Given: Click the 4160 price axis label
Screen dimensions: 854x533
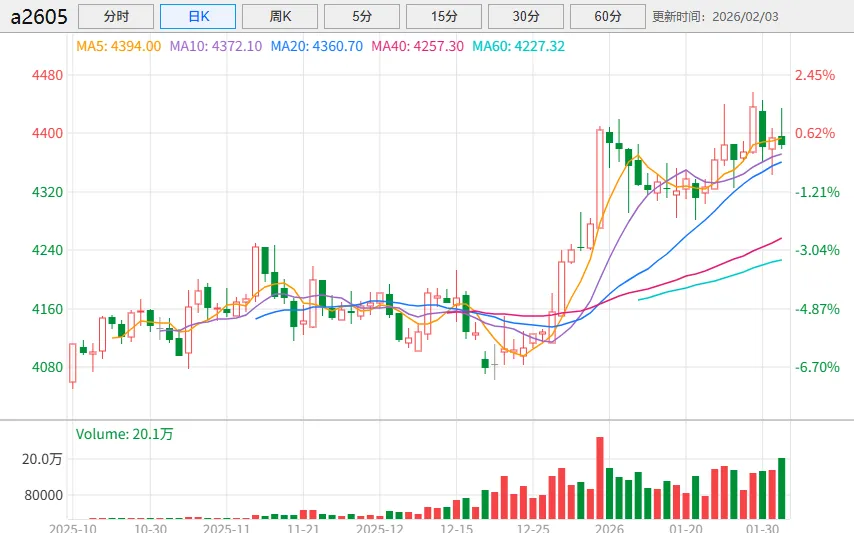Looking at the screenshot, I should click(47, 309).
